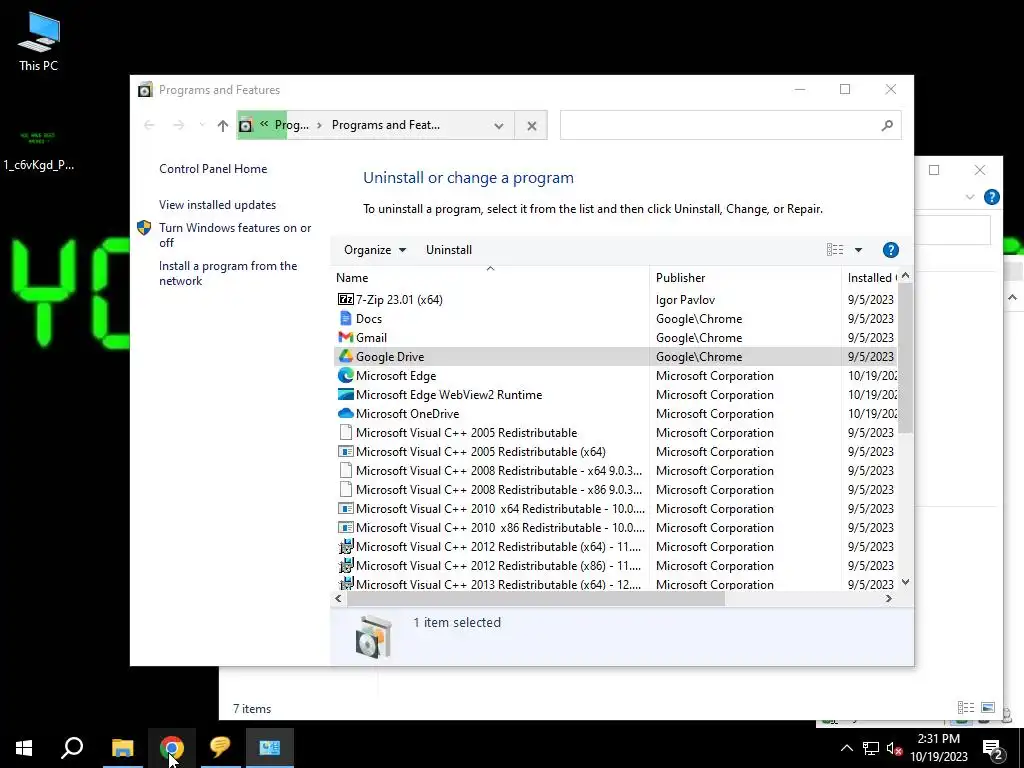Open This PC desktop icon
Viewport: 1024px width, 768px height.
click(39, 40)
